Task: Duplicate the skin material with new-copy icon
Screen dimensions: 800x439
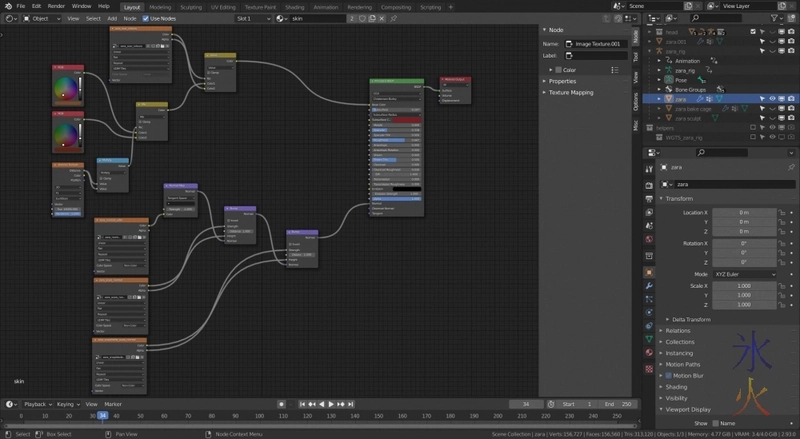Action: (372, 18)
